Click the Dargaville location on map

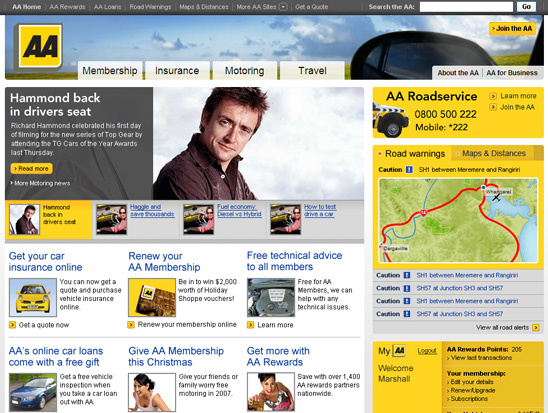(x=395, y=248)
